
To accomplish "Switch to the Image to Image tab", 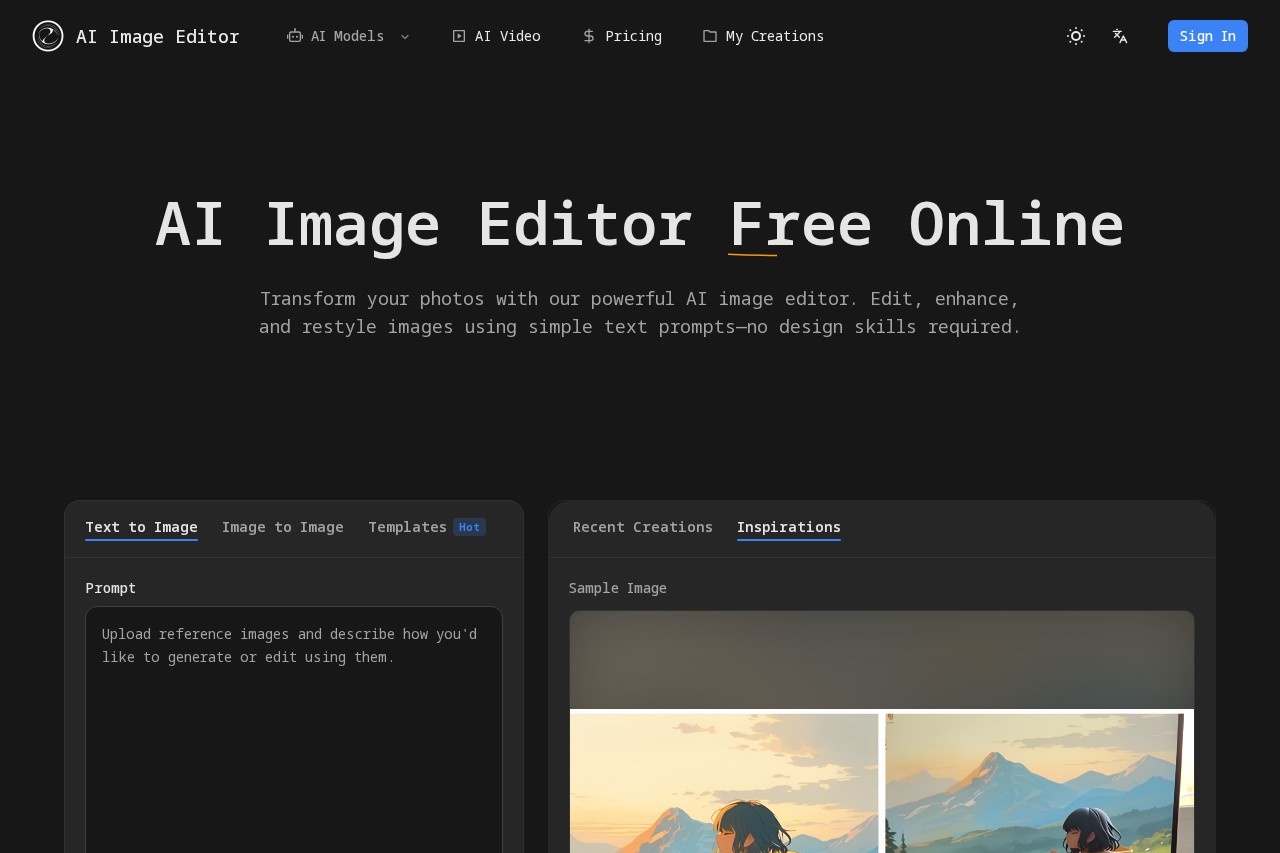I will [x=283, y=527].
